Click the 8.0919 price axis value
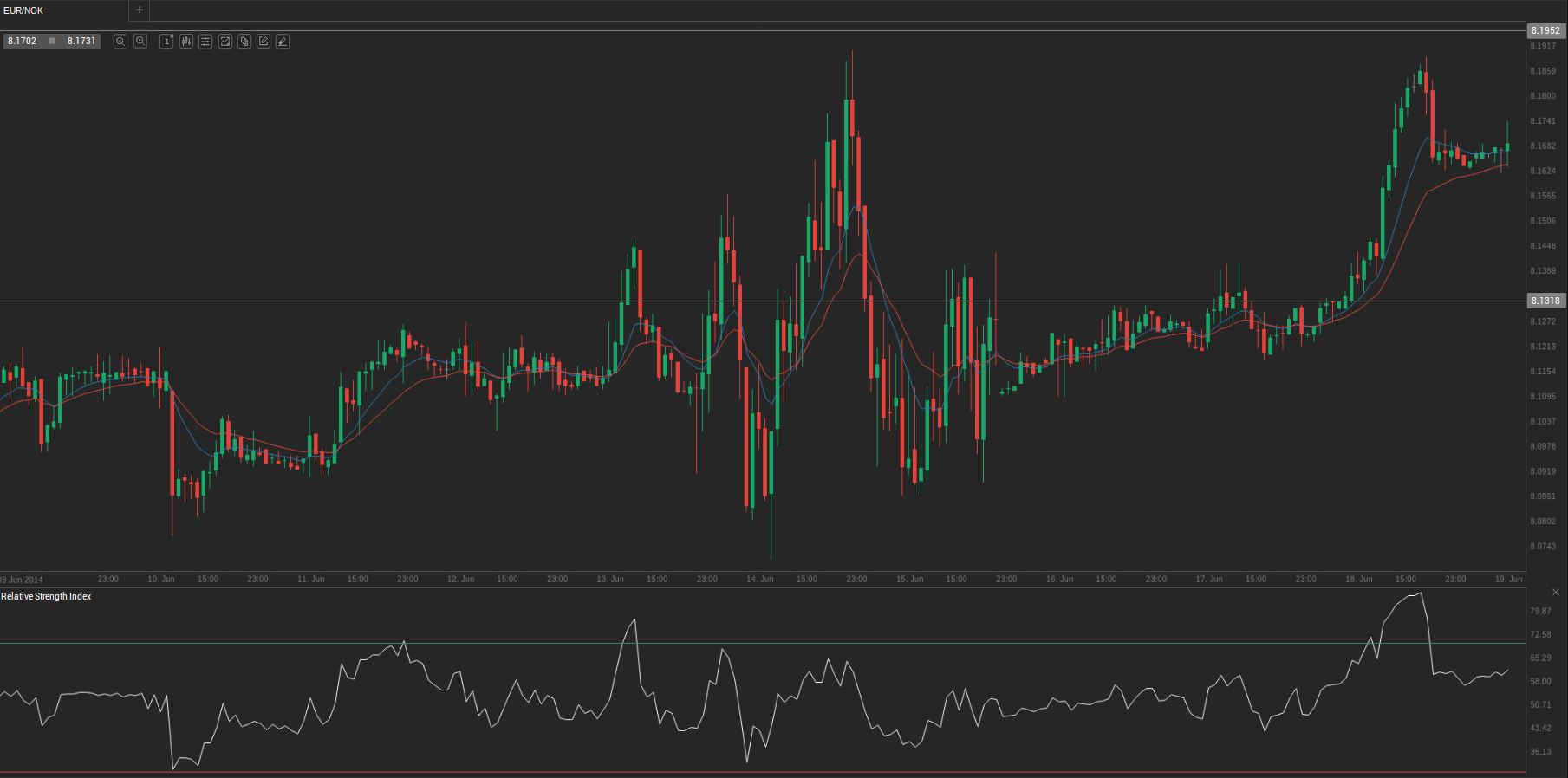 tap(1543, 471)
